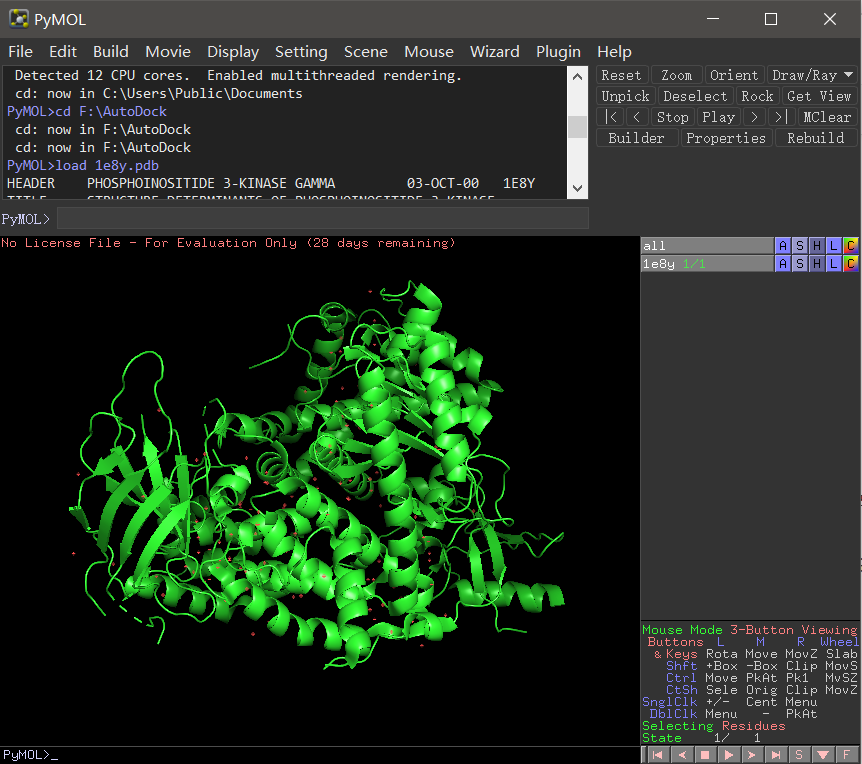The width and height of the screenshot is (862, 764).
Task: Click the Unpick button
Action: point(626,96)
